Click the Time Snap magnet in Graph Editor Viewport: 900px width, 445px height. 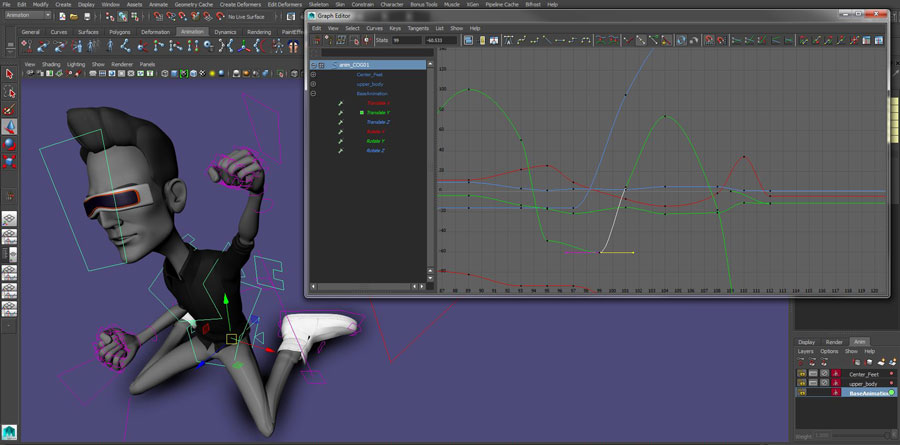(x=709, y=40)
